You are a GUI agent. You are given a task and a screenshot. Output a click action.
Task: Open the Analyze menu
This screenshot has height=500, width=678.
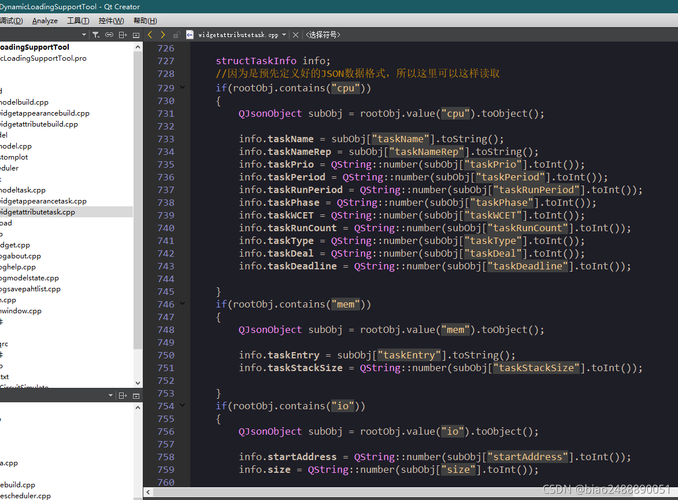pos(45,21)
